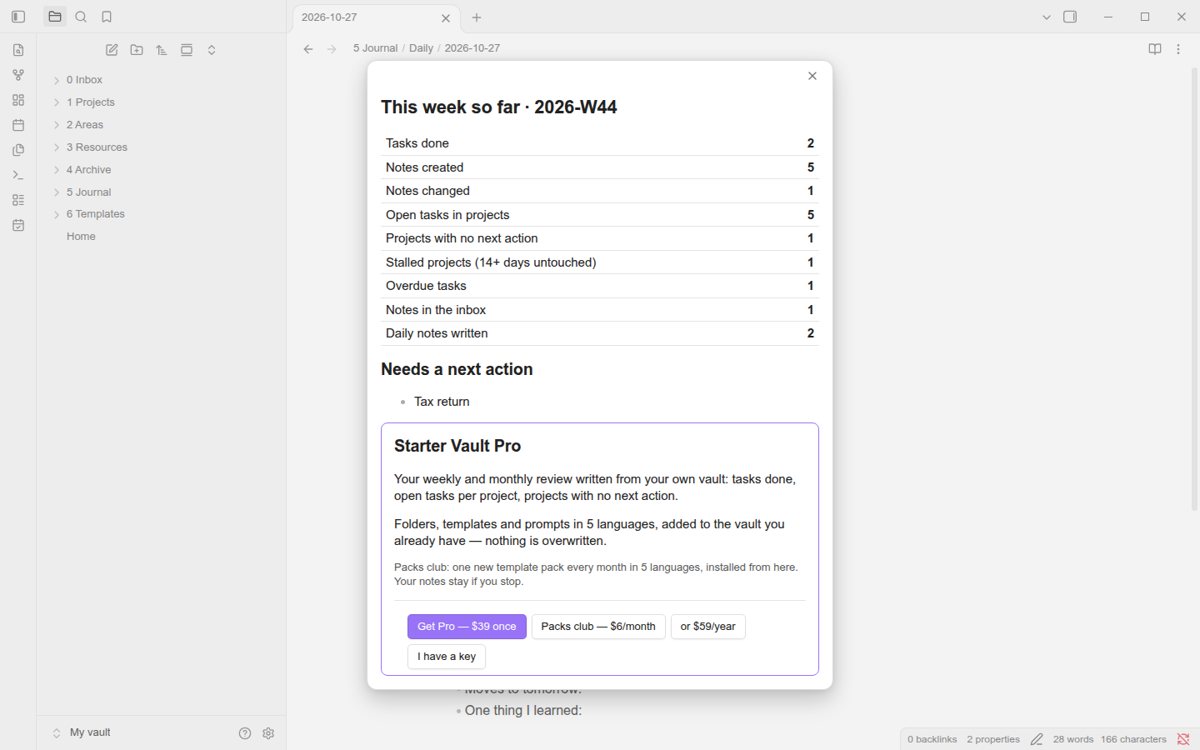
Task: Click the calendar-check ribbon icon
Action: pyautogui.click(x=18, y=225)
